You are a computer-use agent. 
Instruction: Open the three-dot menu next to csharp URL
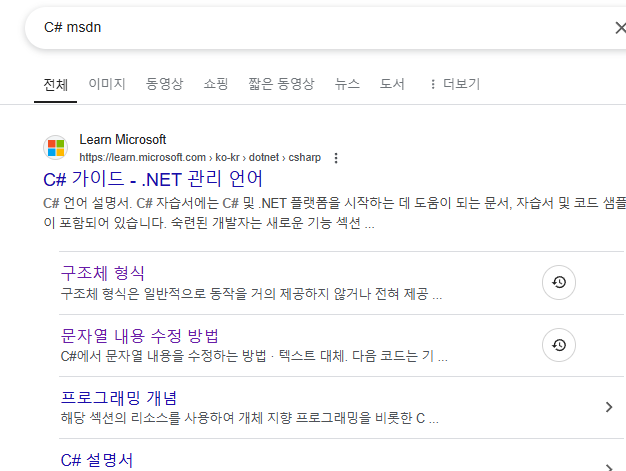coord(336,158)
